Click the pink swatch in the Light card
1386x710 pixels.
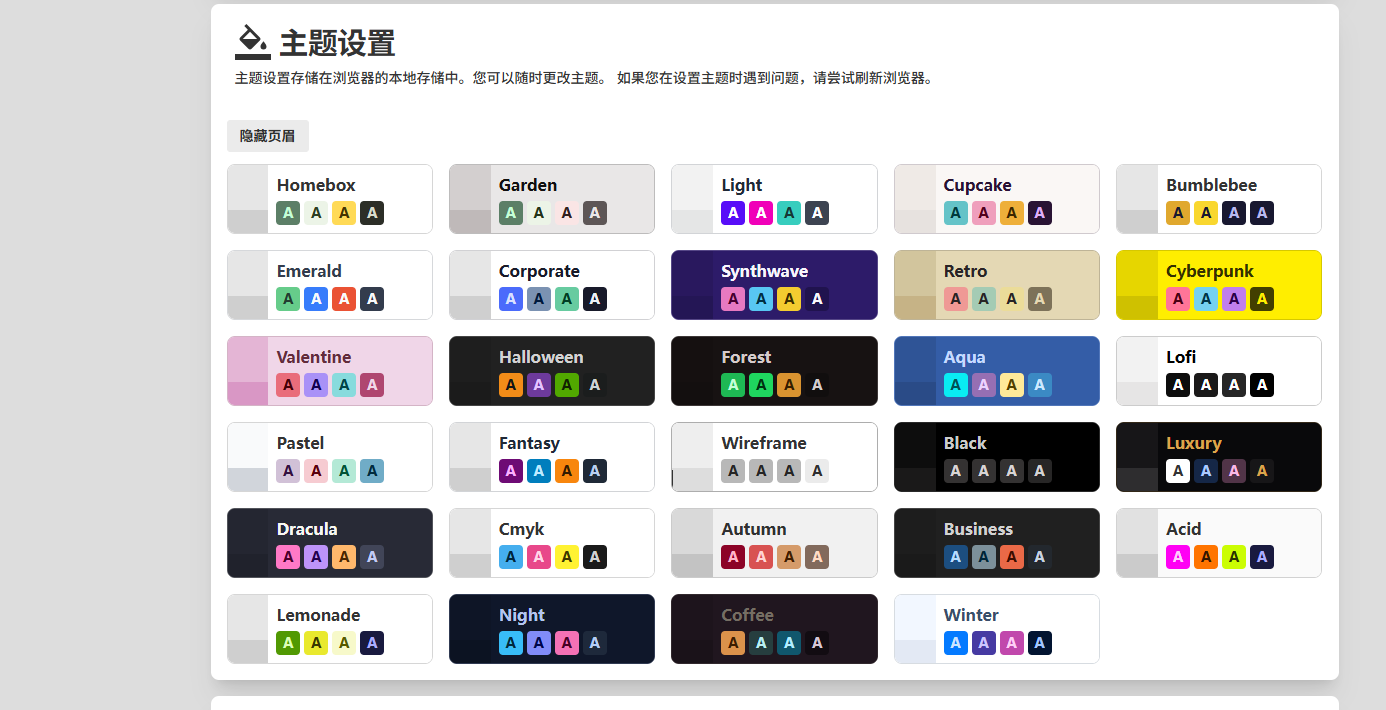coord(761,213)
